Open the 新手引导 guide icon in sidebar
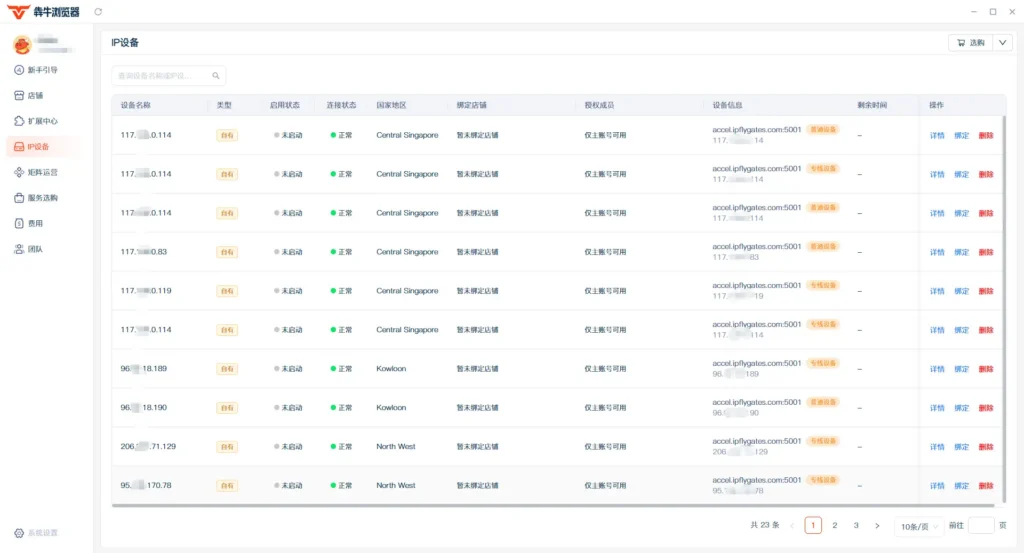Screen dimensions: 1024x553 pos(19,70)
